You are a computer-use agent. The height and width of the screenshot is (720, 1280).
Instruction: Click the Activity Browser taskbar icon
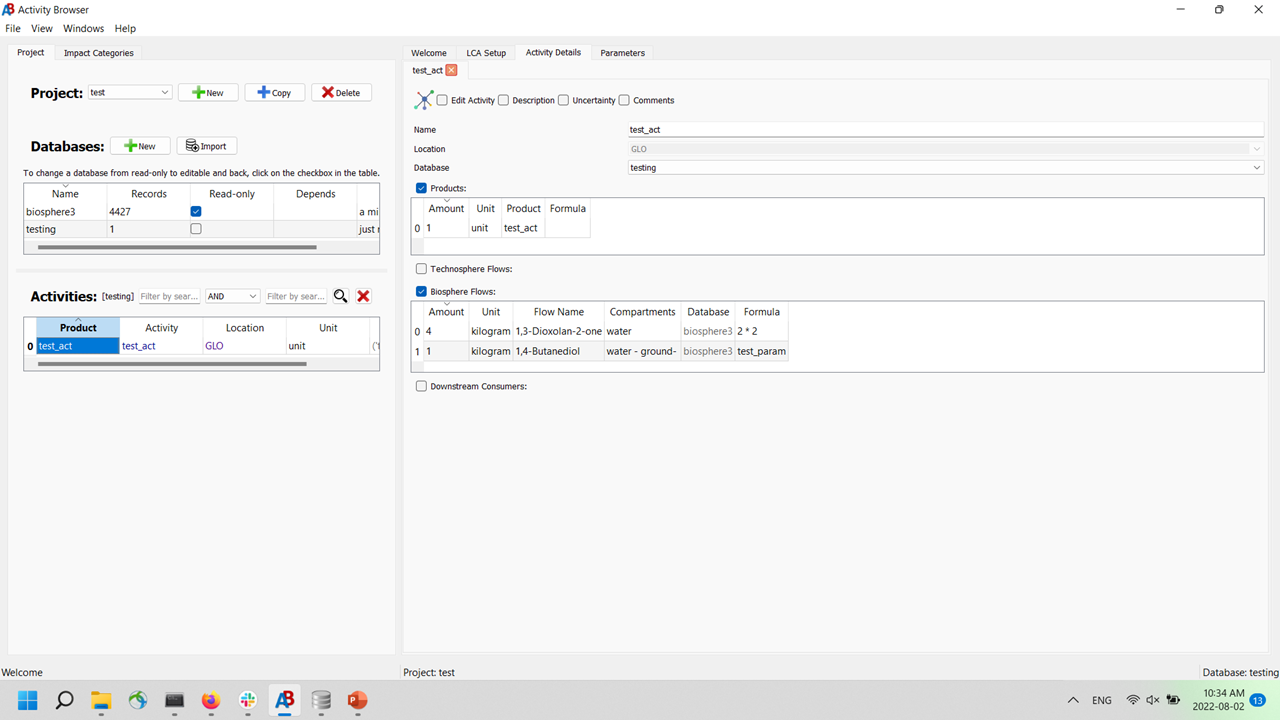(x=285, y=700)
